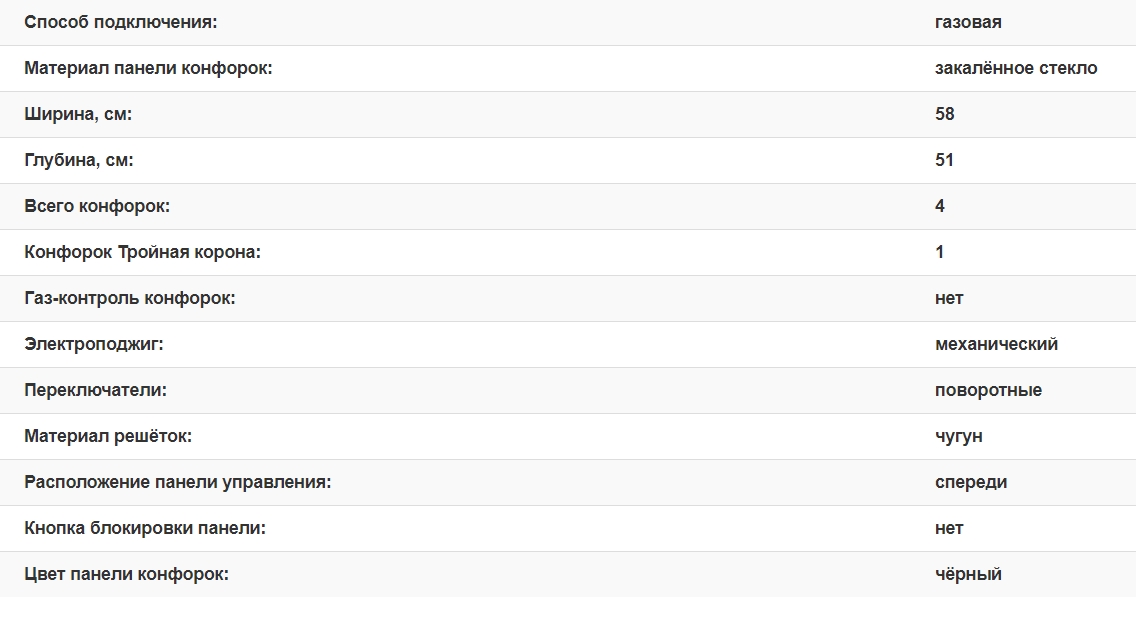This screenshot has width=1136, height=624.
Task: Select the 'газовая' value text
Action: point(968,22)
